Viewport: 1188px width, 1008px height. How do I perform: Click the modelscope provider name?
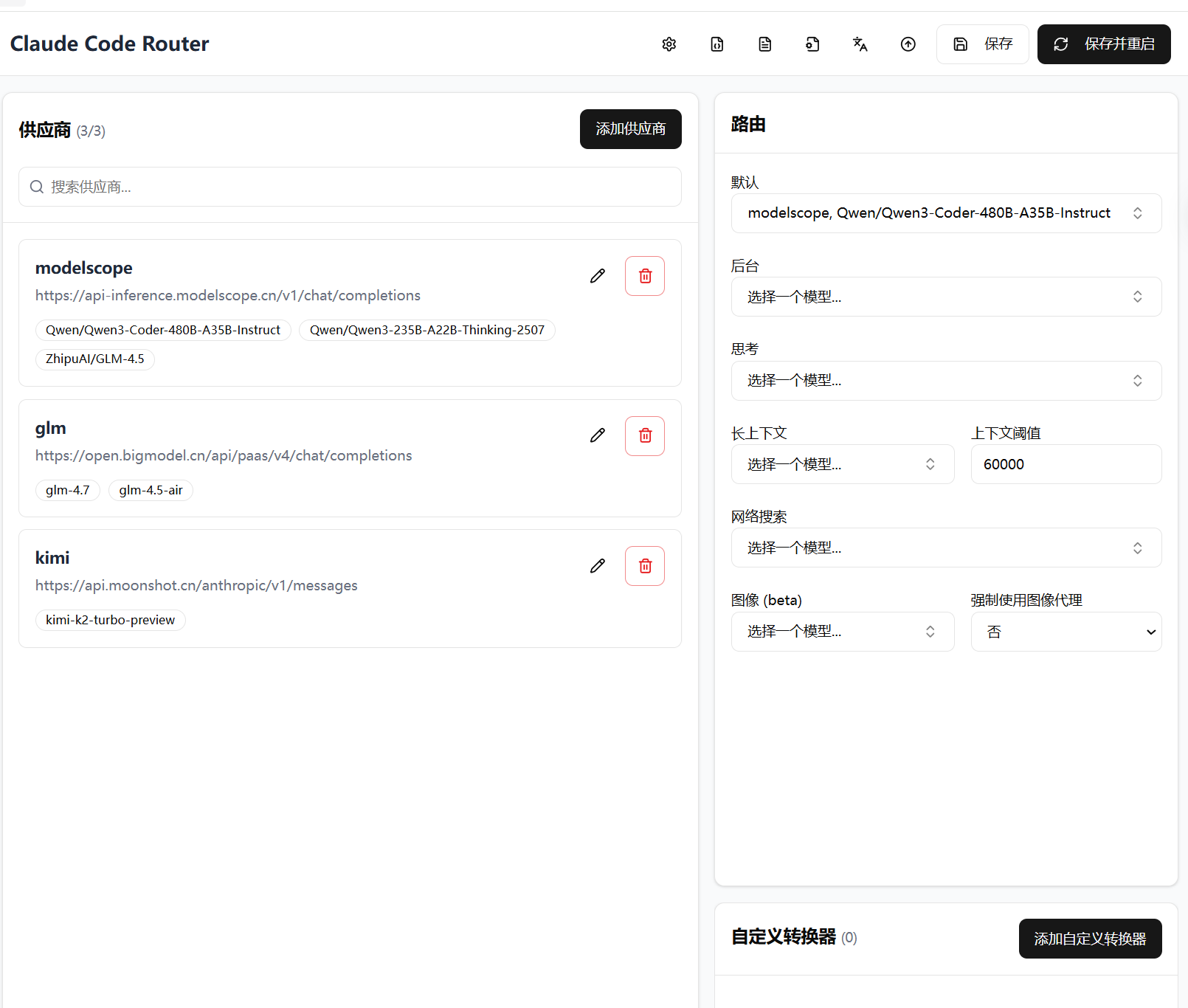pos(84,268)
